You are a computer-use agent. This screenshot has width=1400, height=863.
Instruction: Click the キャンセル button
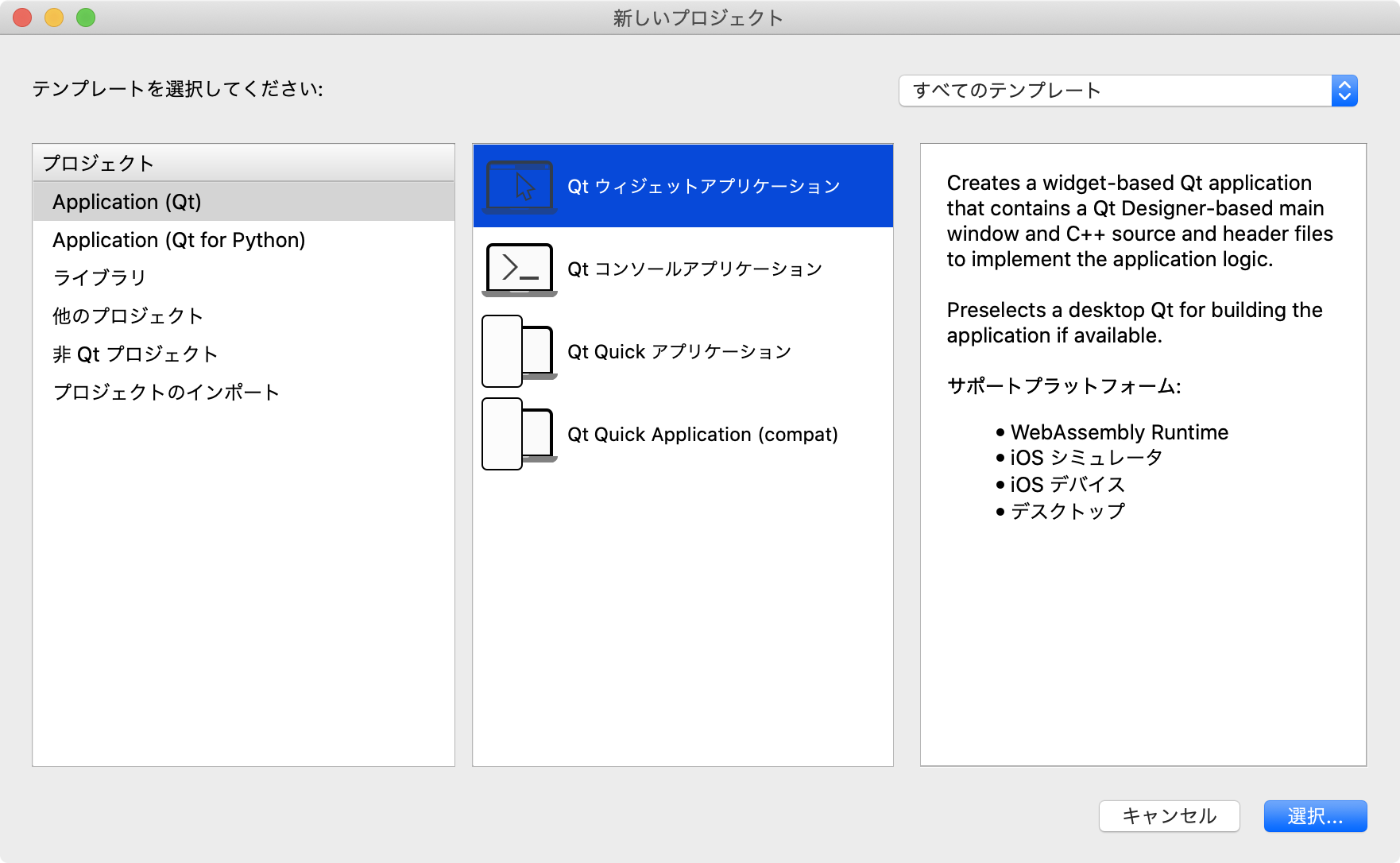click(1169, 816)
